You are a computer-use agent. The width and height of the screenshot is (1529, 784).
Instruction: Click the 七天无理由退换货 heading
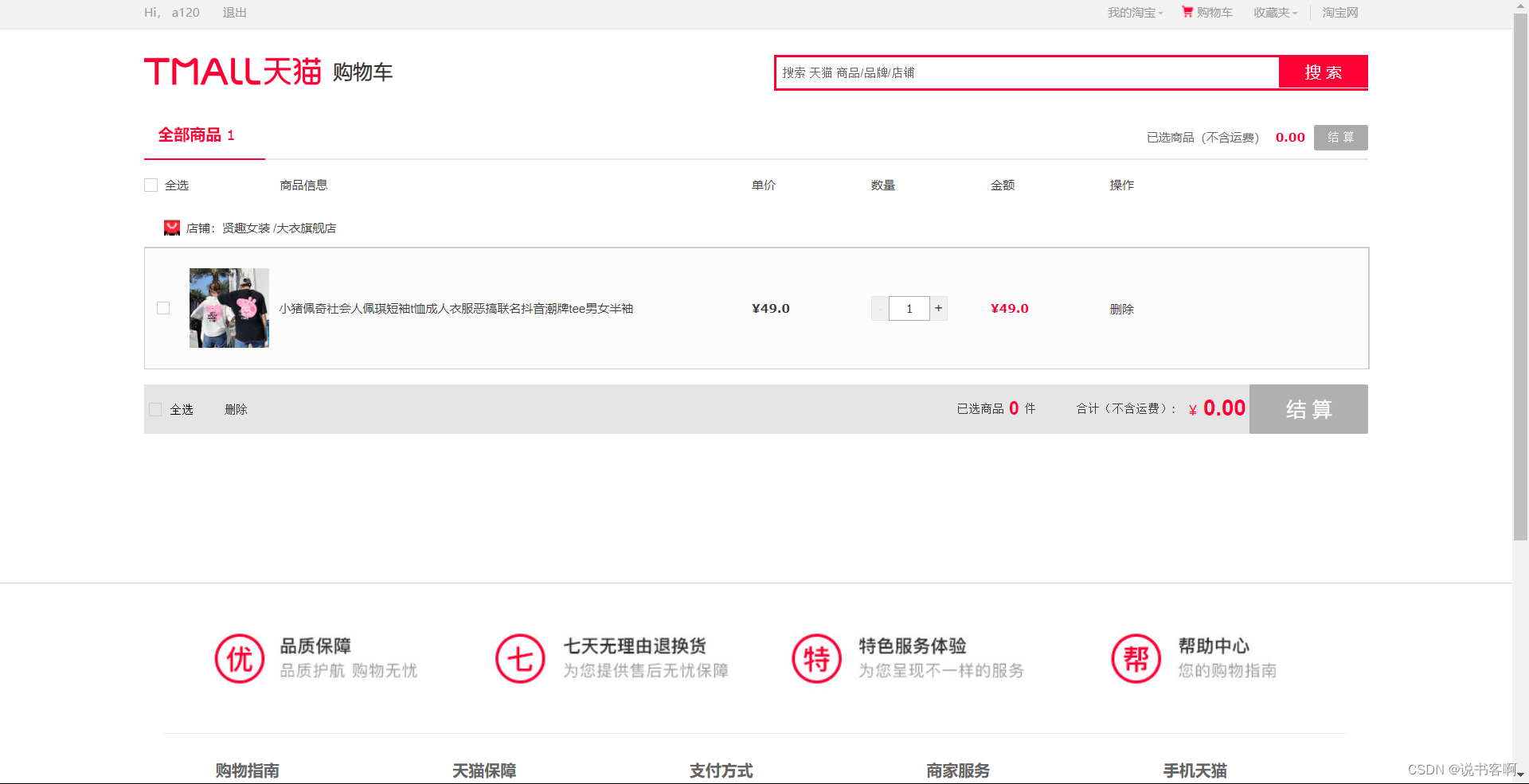pyautogui.click(x=635, y=646)
